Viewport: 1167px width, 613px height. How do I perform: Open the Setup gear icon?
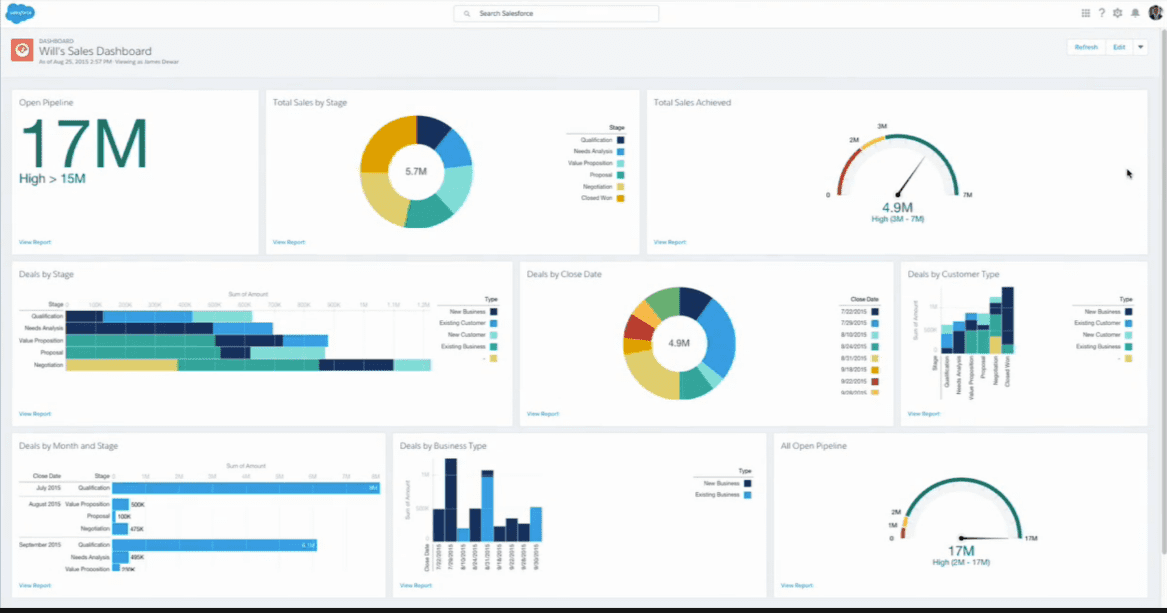(1118, 13)
